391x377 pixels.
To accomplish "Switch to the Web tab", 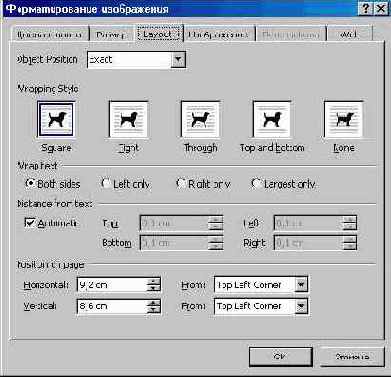I will 349,35.
